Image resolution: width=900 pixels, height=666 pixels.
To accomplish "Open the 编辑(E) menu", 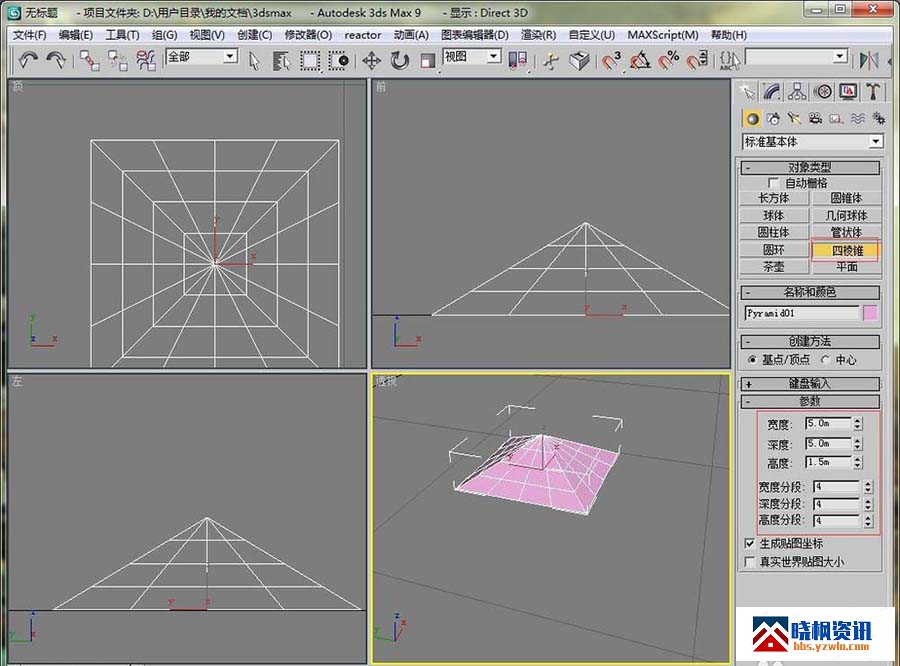I will [x=76, y=35].
